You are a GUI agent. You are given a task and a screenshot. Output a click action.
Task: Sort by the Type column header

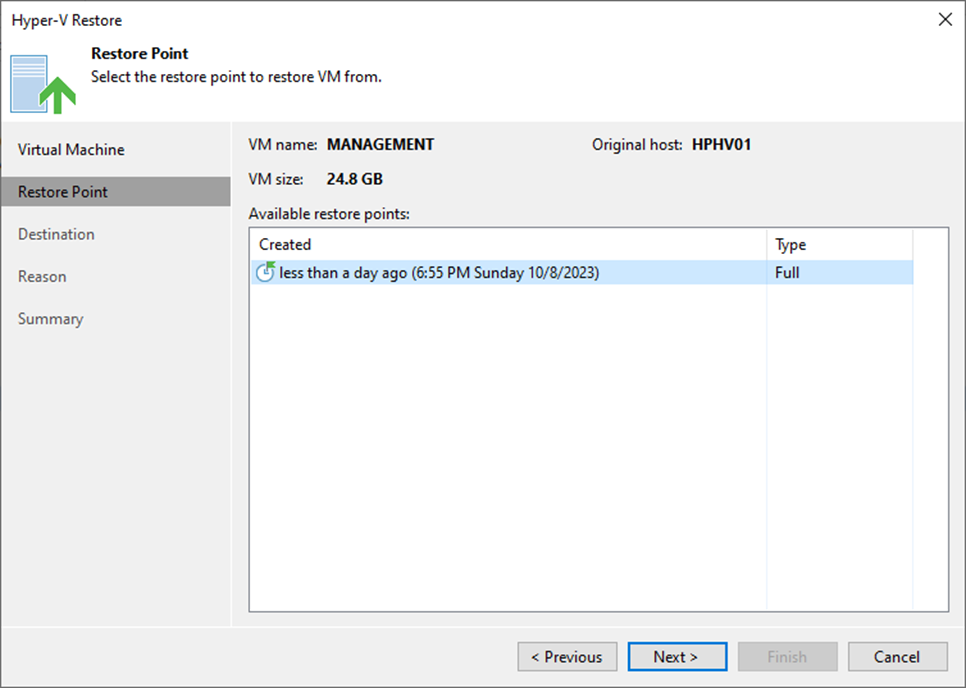tap(840, 245)
